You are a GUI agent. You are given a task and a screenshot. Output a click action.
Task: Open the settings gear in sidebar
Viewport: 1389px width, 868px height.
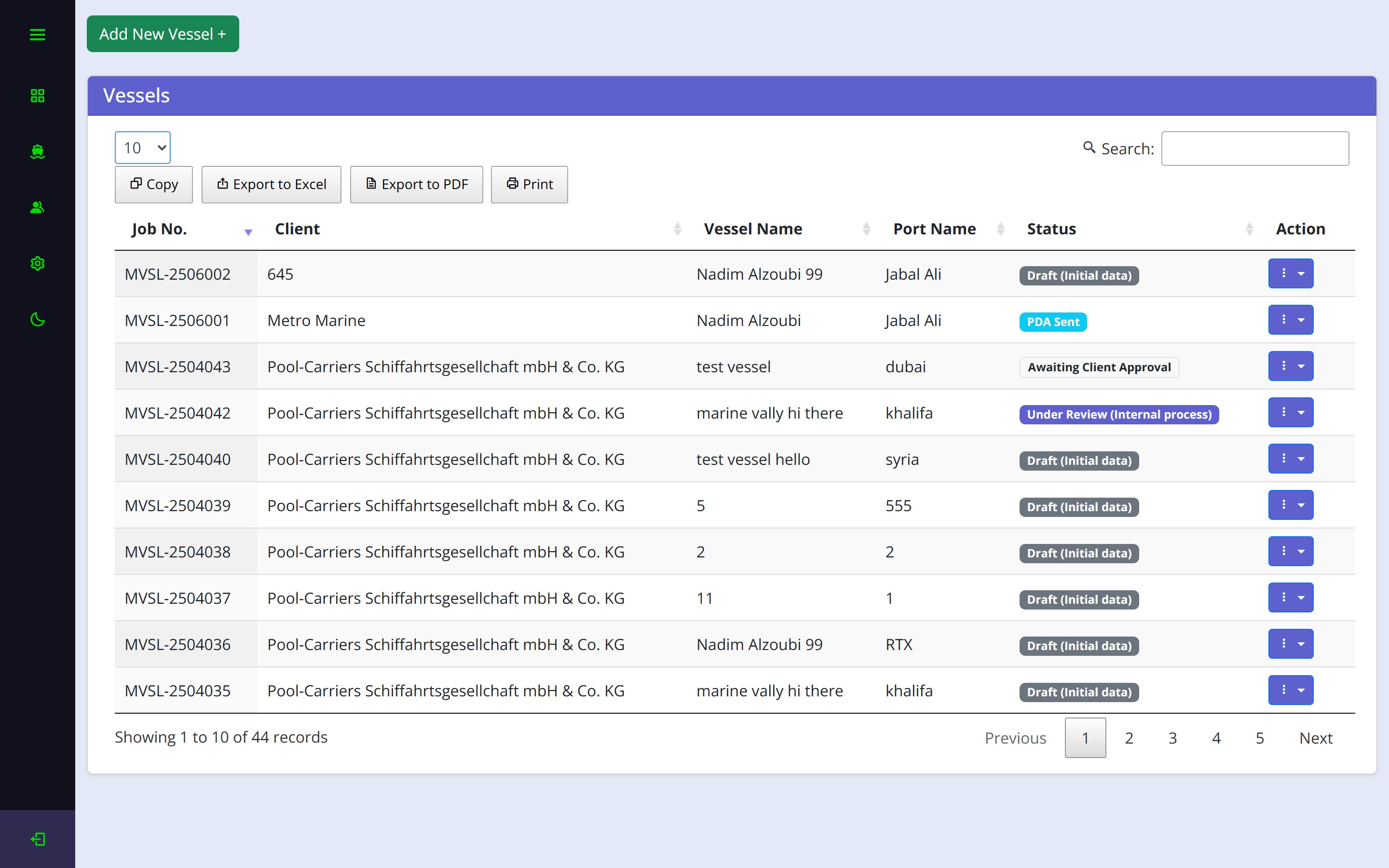click(37, 263)
